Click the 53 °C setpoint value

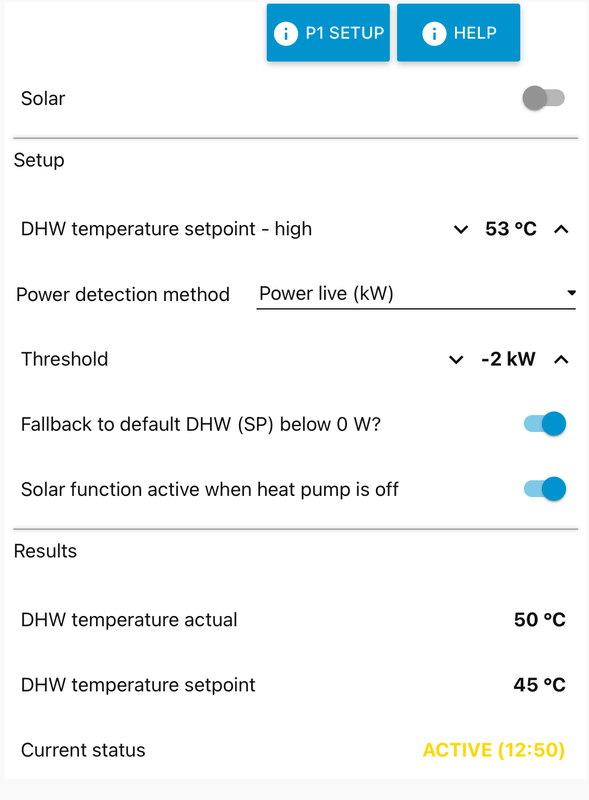(x=511, y=229)
